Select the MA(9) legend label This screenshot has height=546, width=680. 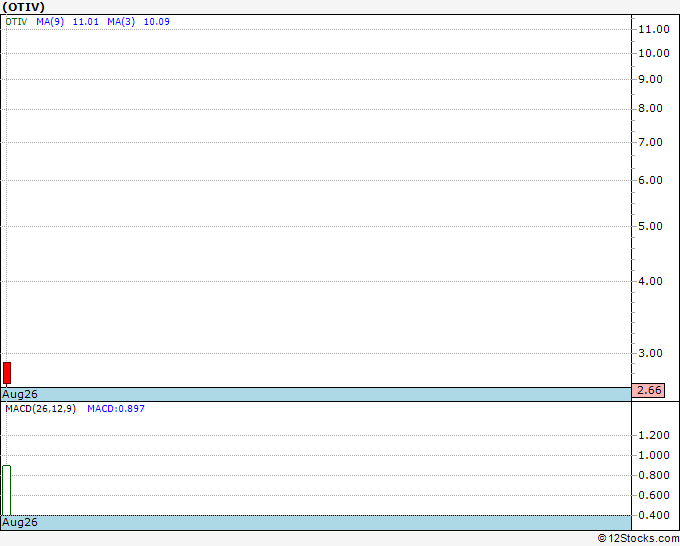tap(50, 22)
